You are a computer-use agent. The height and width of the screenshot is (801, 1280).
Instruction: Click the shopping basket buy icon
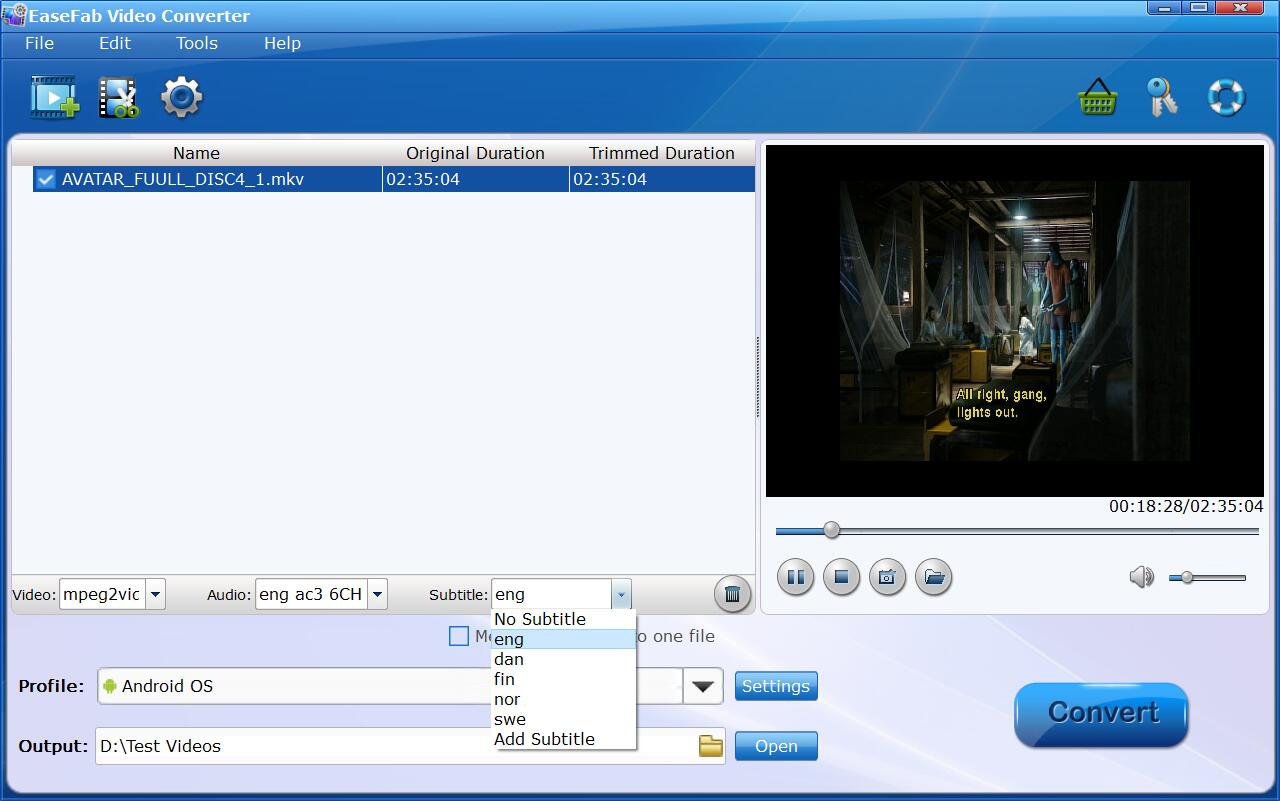point(1097,97)
